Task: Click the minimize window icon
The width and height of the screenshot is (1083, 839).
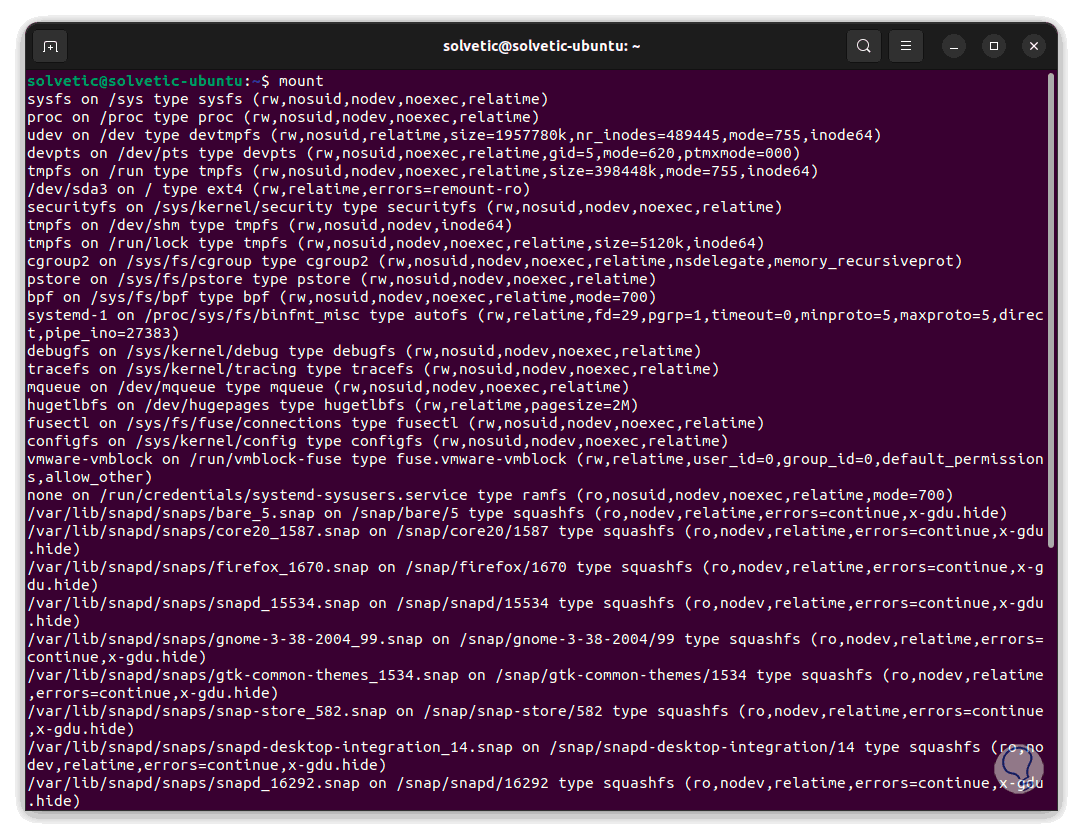Action: click(953, 46)
